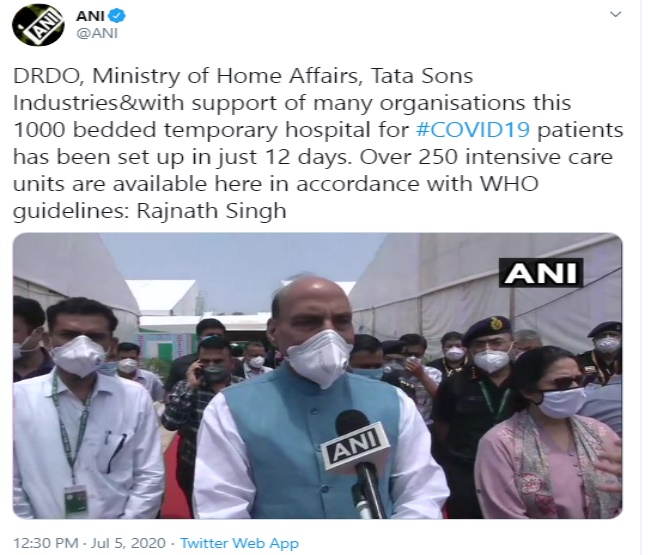
Task: Click the ANI microphone flag in the photo
Action: point(355,446)
